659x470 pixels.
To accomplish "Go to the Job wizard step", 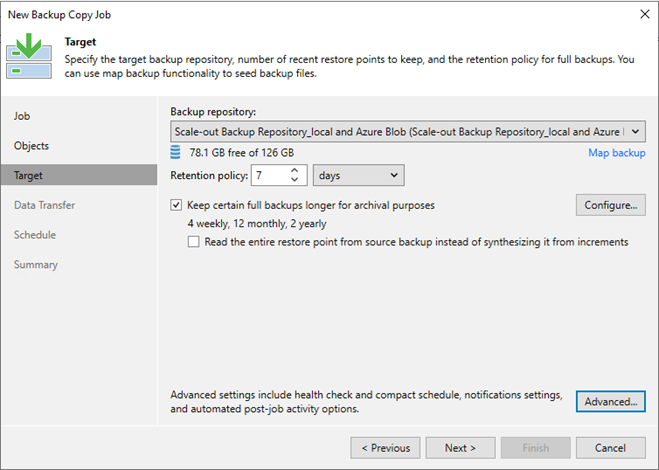I will tap(22, 116).
